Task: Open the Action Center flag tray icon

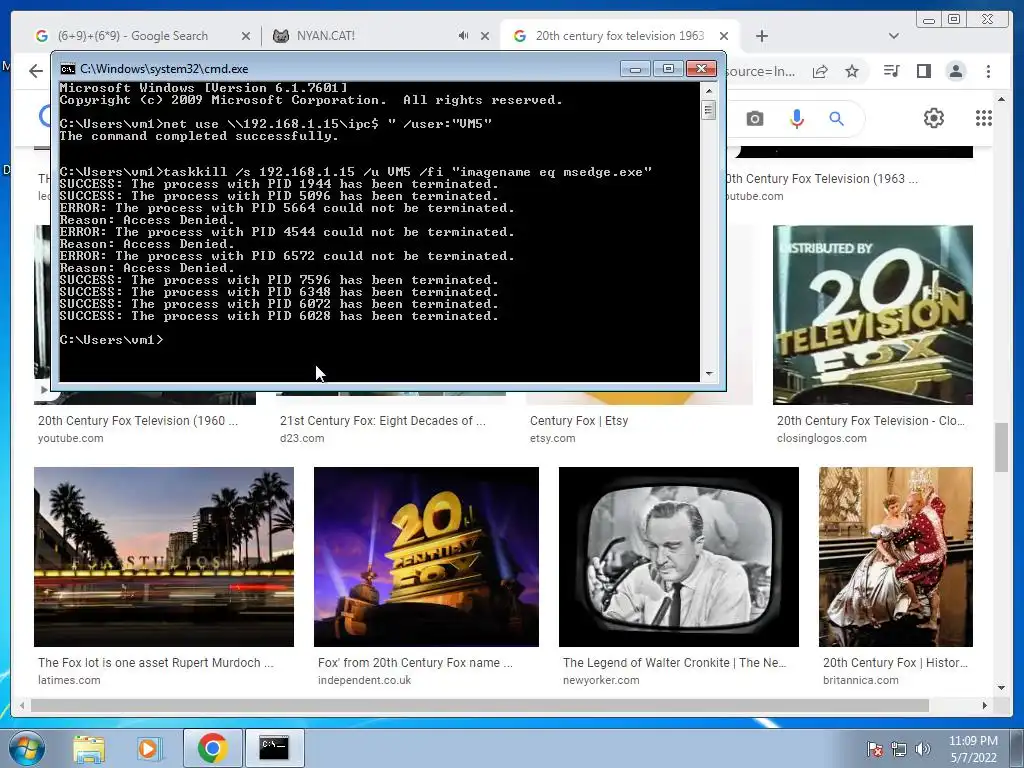Action: (874, 749)
